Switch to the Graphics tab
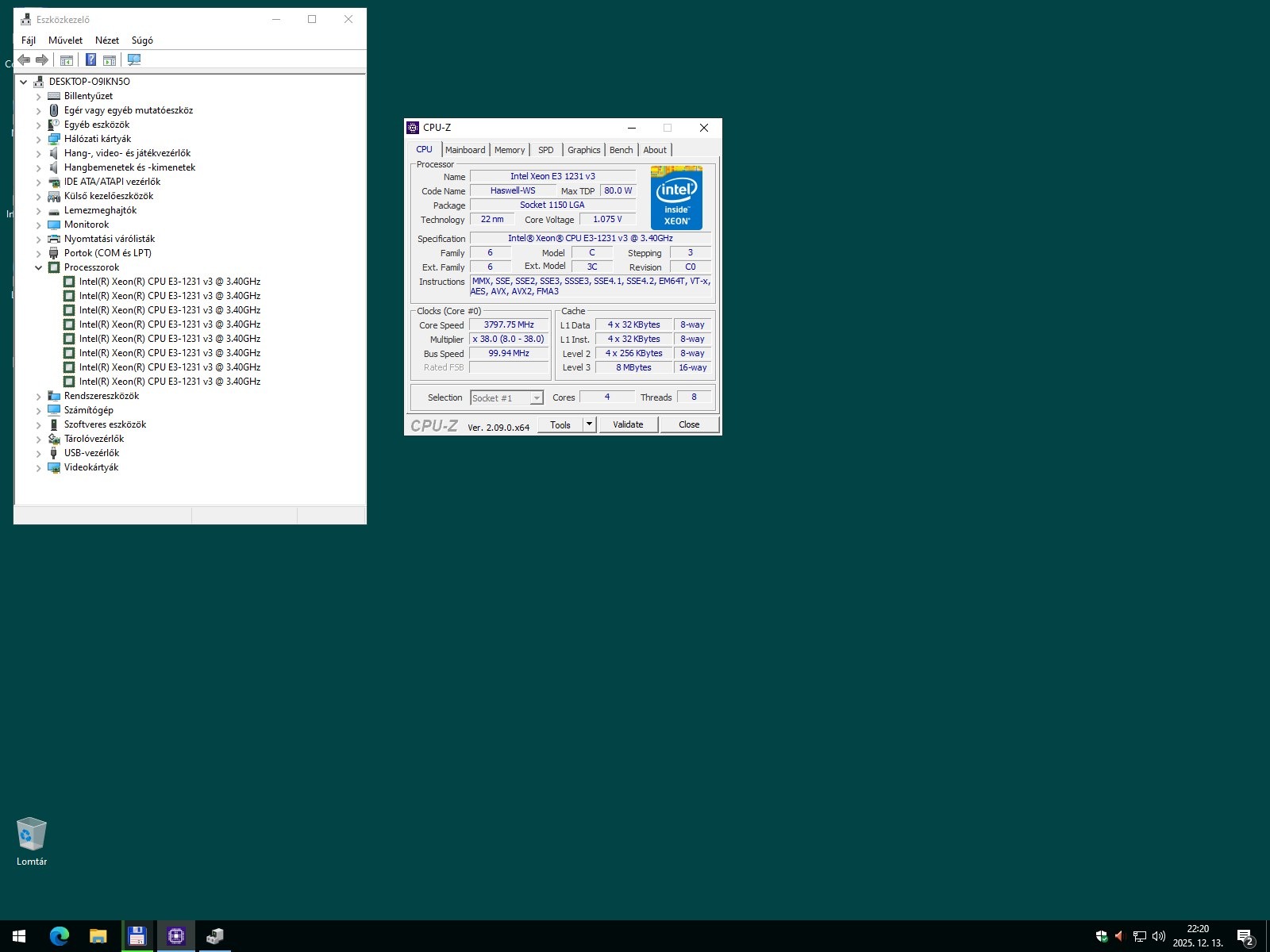Image resolution: width=1270 pixels, height=952 pixels. pyautogui.click(x=584, y=150)
